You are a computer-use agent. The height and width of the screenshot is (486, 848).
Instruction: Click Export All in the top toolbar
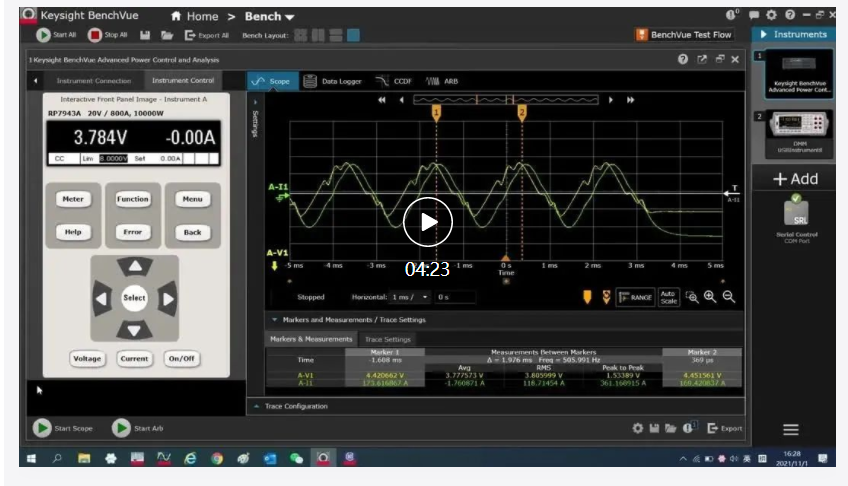207,35
